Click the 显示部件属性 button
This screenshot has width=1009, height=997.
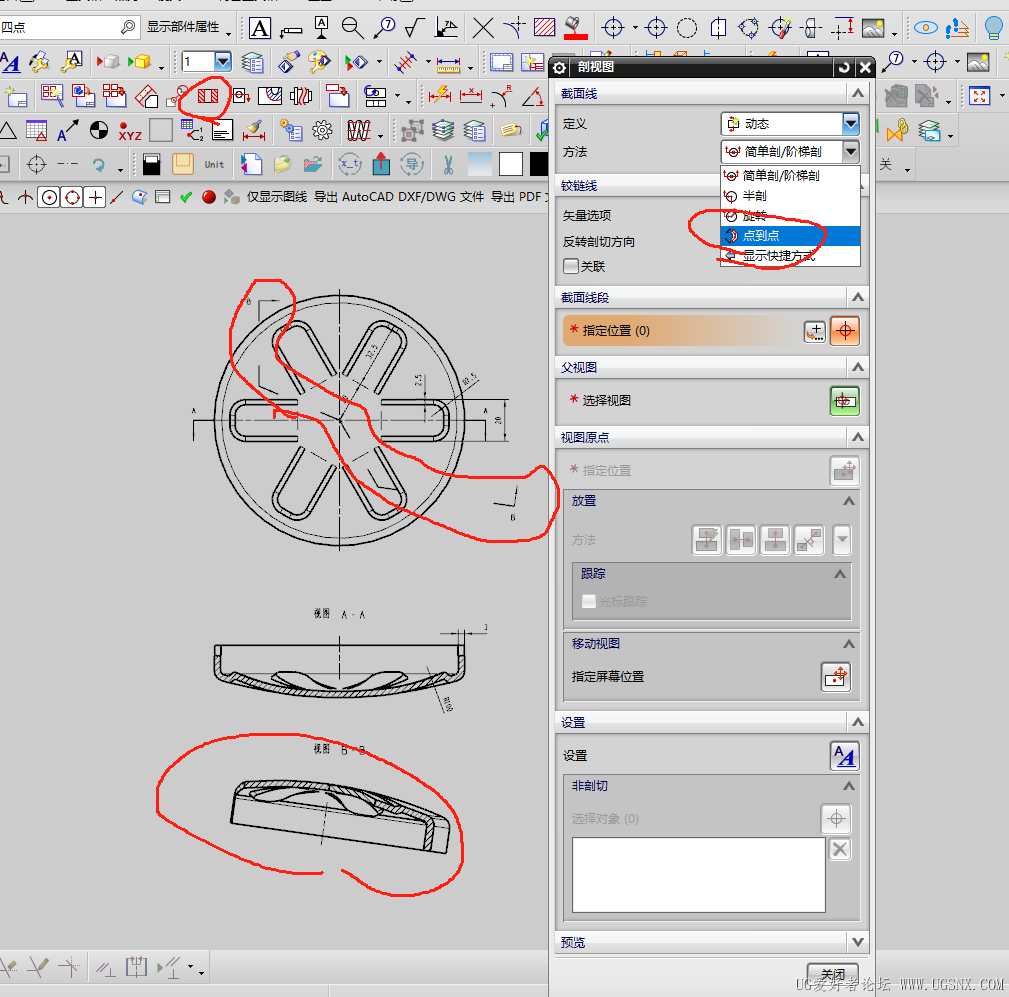[x=183, y=27]
